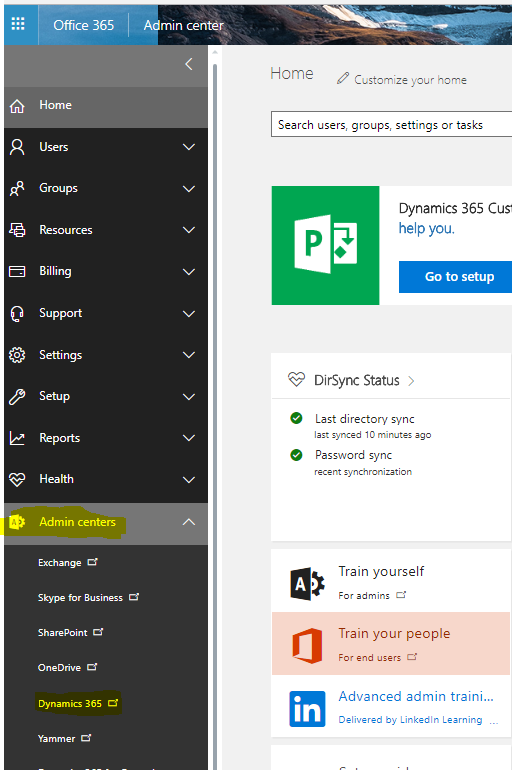Click the Support headset icon

17,313
